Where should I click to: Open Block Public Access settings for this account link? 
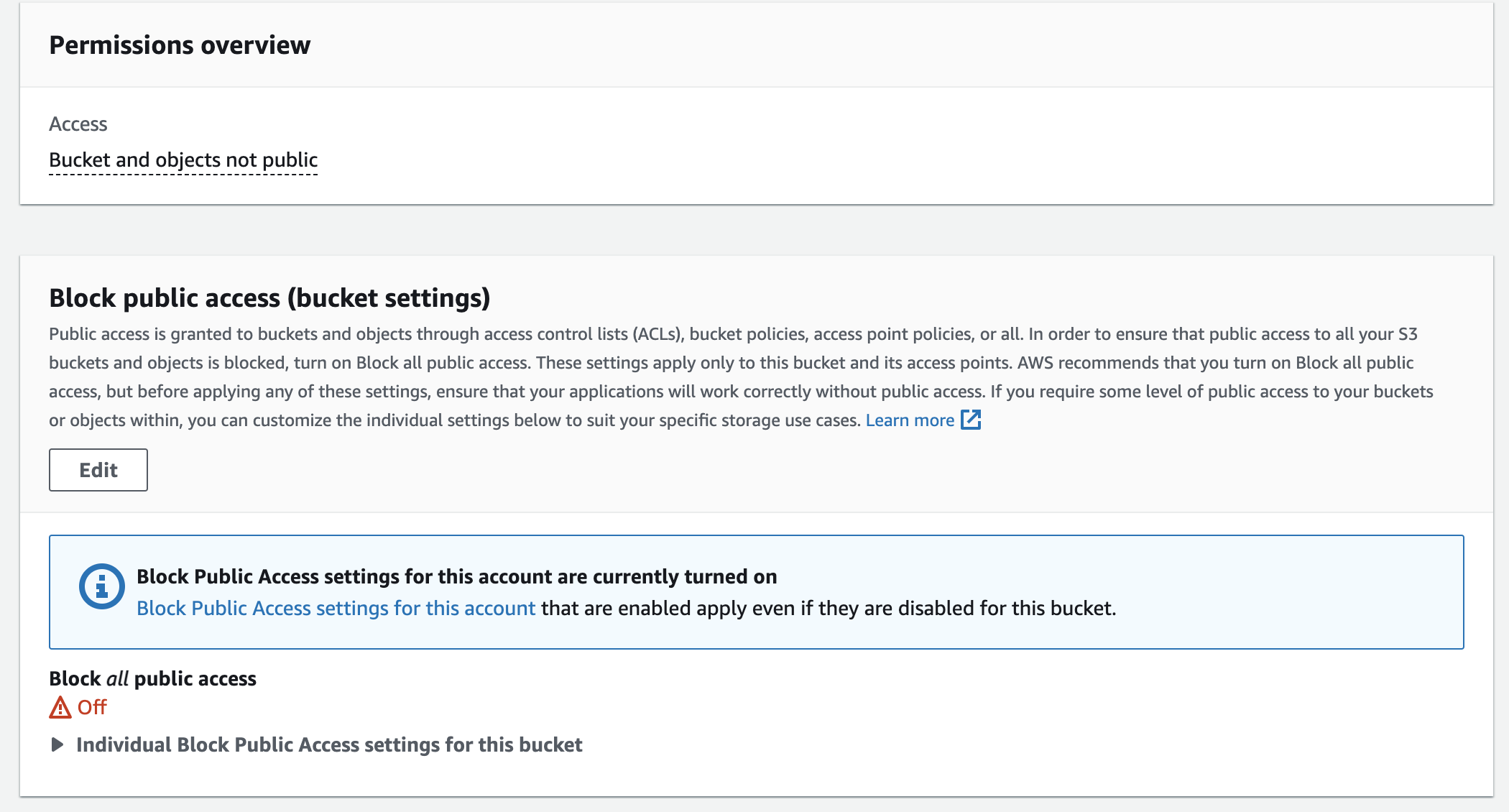[x=336, y=609]
